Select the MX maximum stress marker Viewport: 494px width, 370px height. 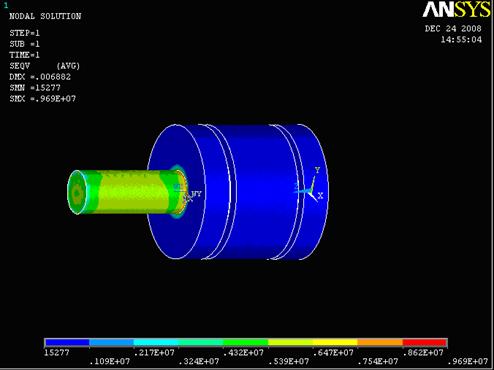pos(178,187)
